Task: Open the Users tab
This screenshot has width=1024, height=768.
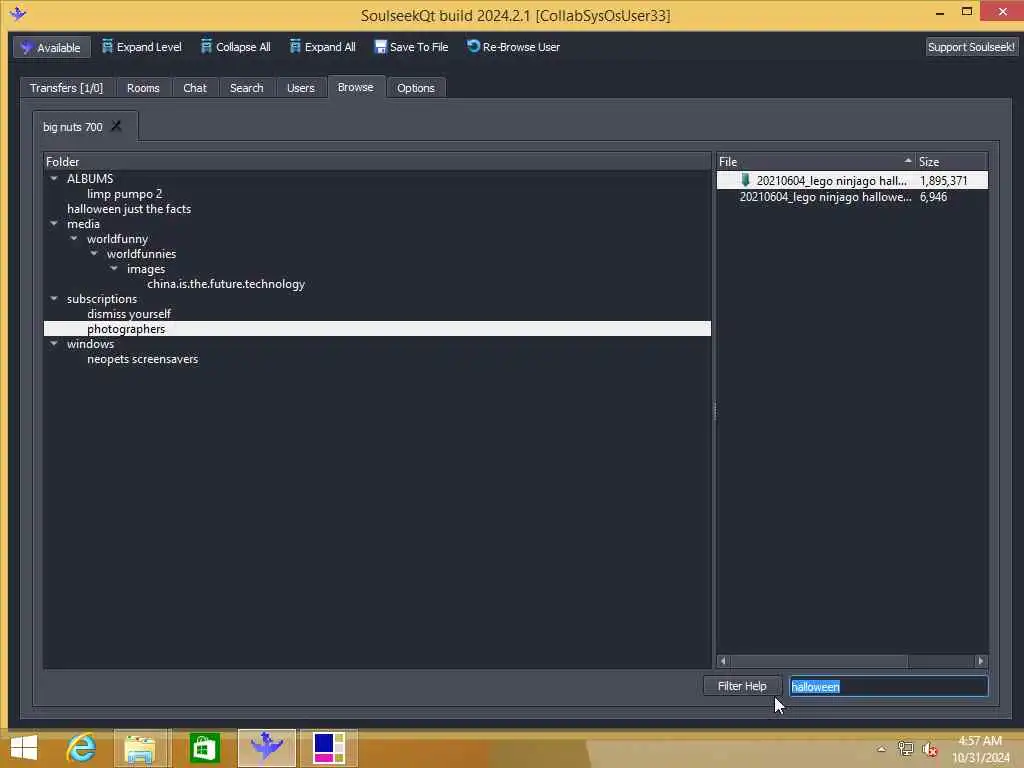Action: click(x=300, y=88)
